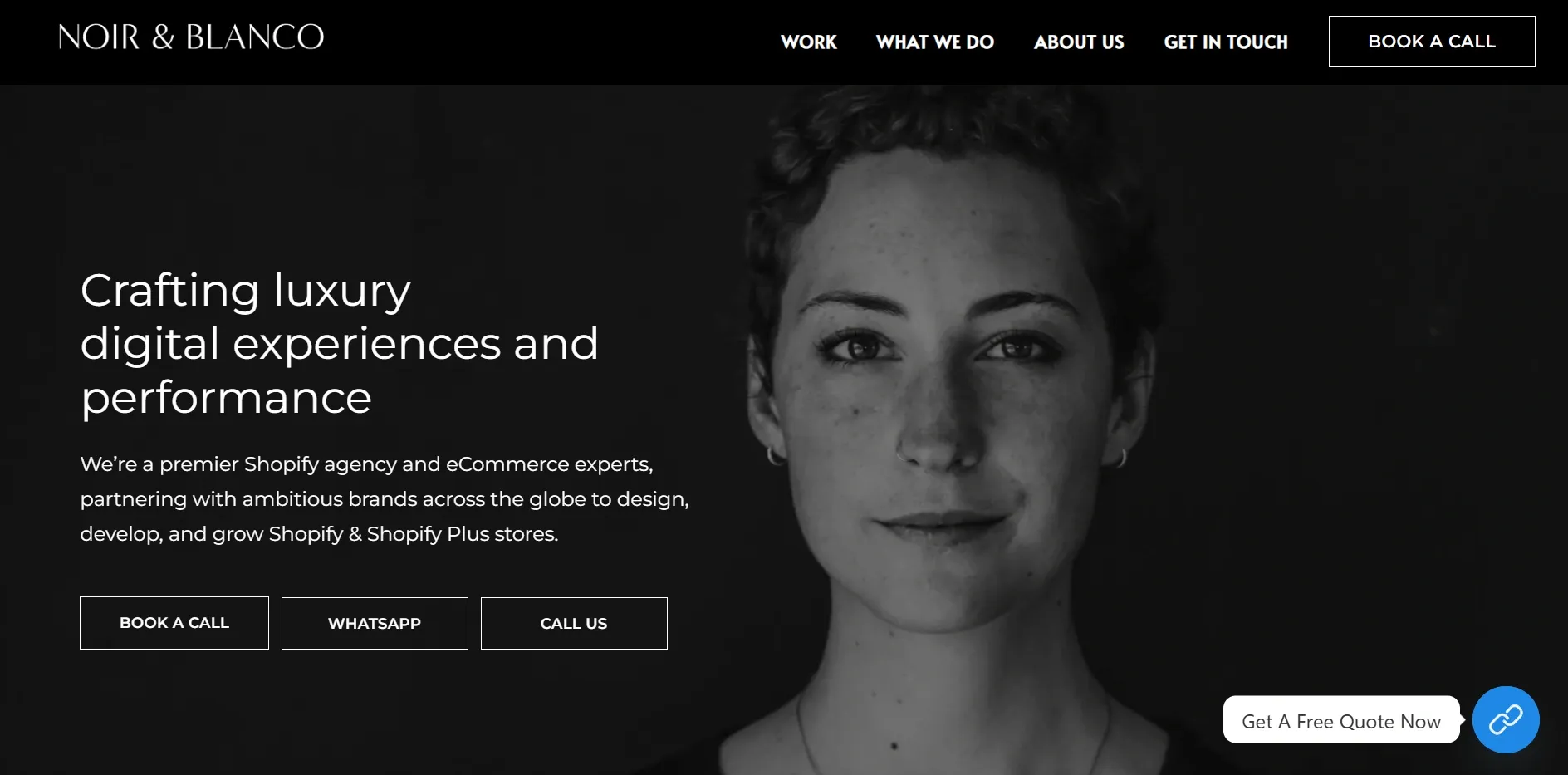
Task: Click the word performance in the headline
Action: pos(226,398)
